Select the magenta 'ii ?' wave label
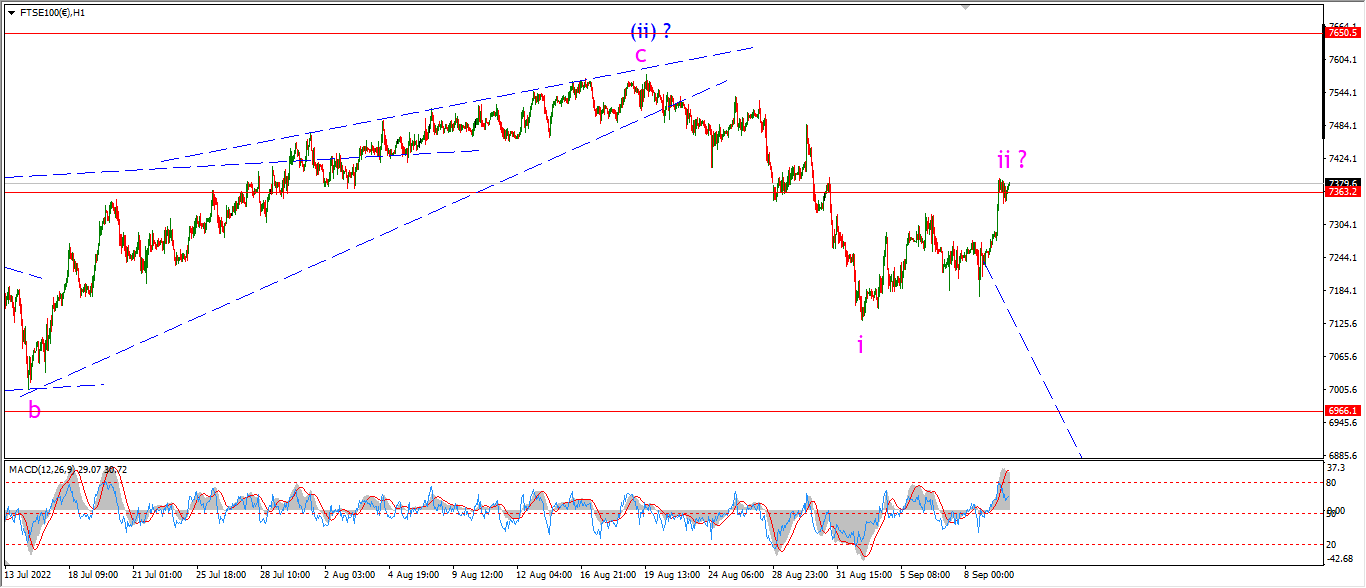 (x=1012, y=159)
